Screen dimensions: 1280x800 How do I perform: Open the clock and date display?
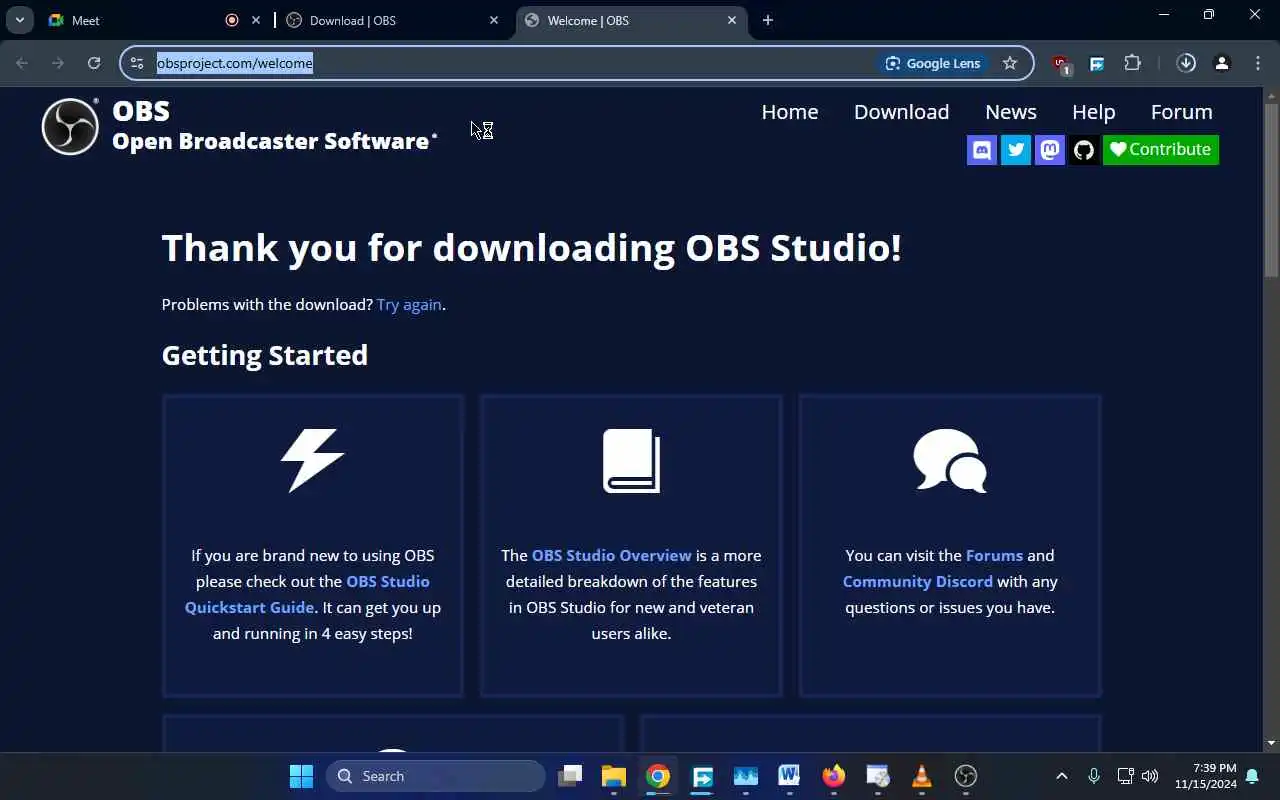point(1205,776)
